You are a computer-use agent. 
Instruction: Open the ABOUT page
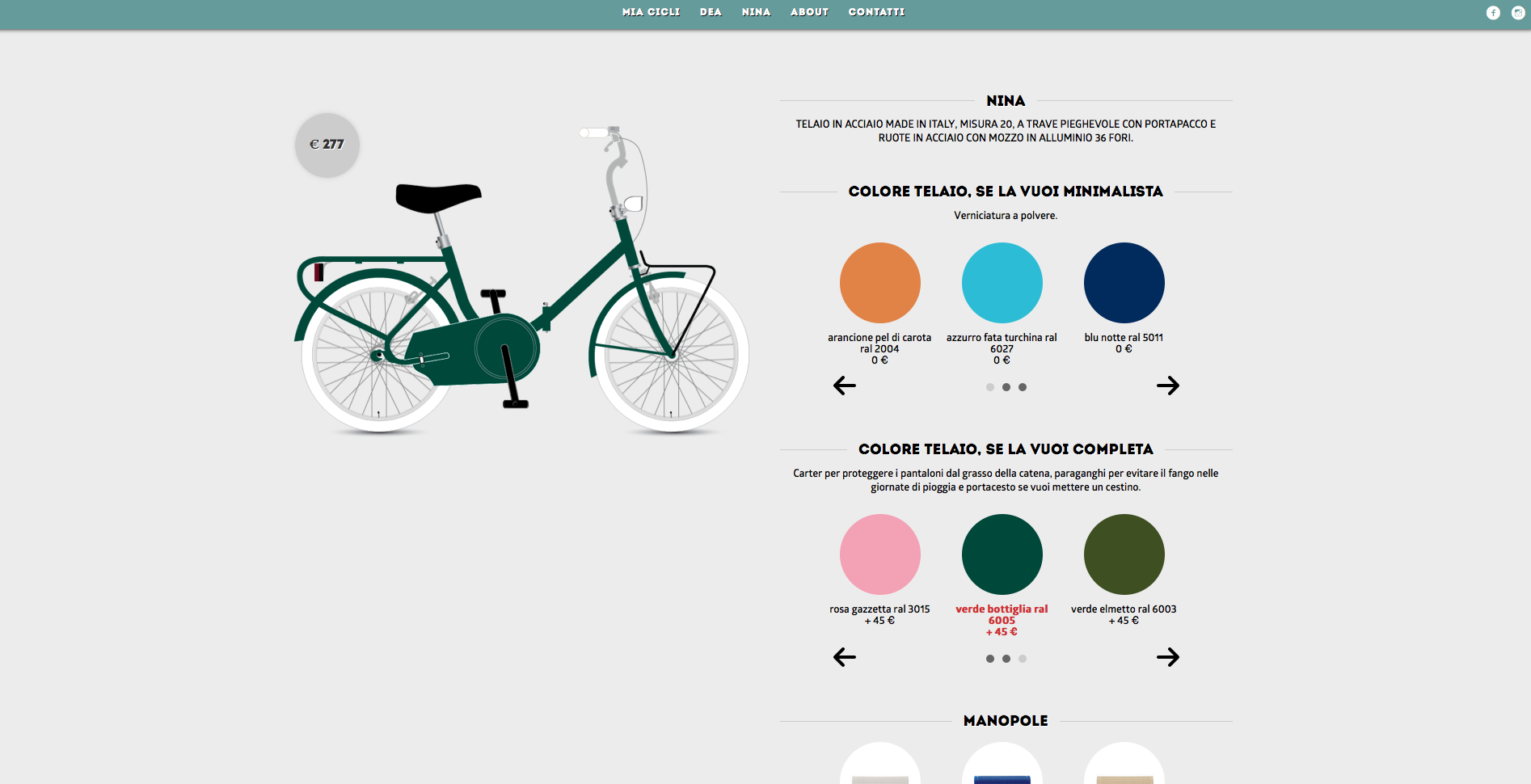coord(809,12)
